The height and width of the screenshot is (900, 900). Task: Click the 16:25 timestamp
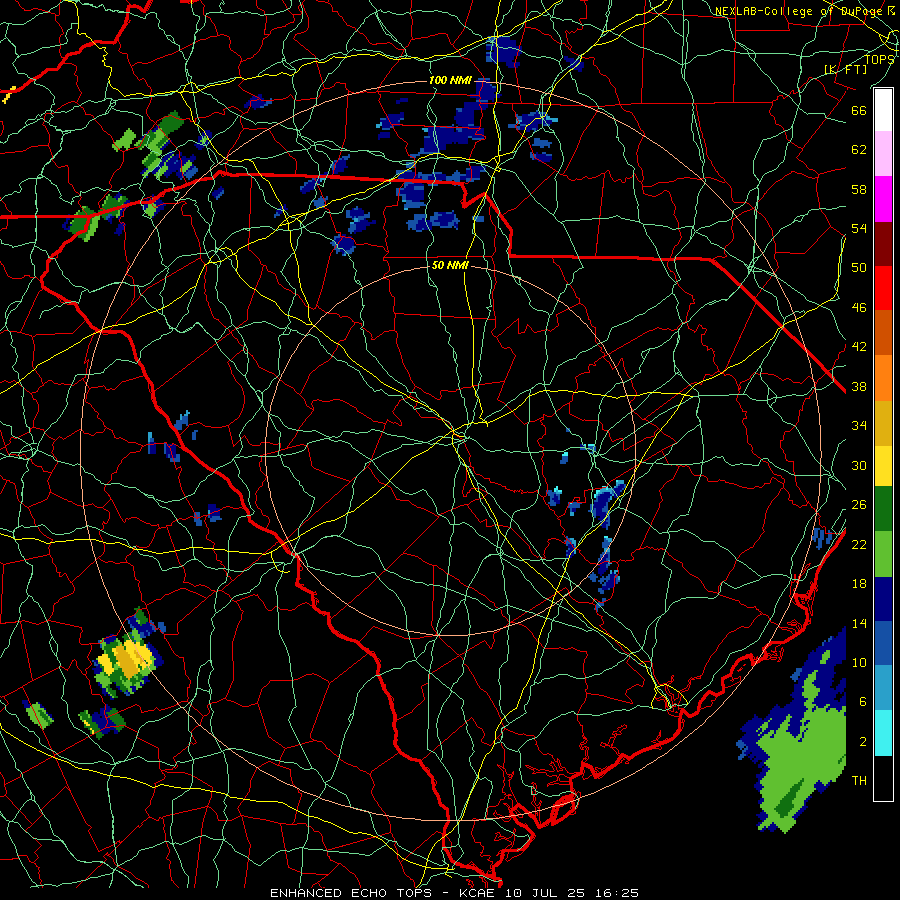[617, 893]
